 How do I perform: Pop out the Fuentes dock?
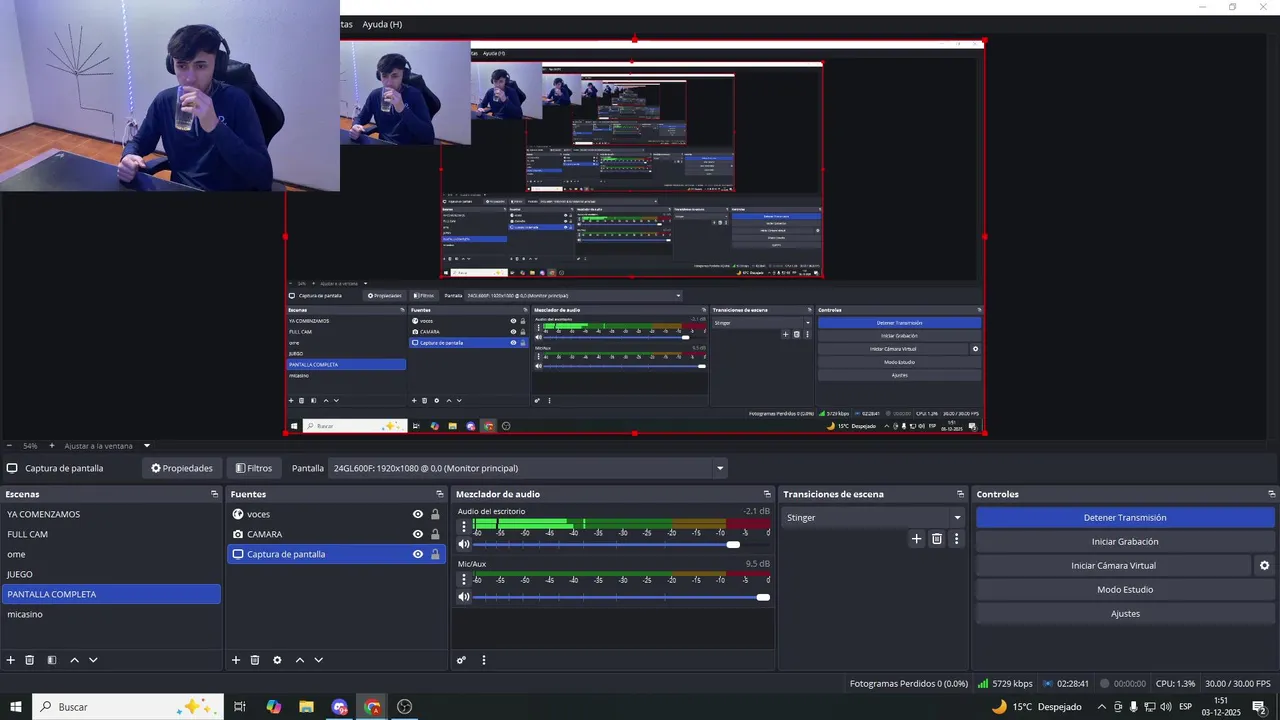439,494
